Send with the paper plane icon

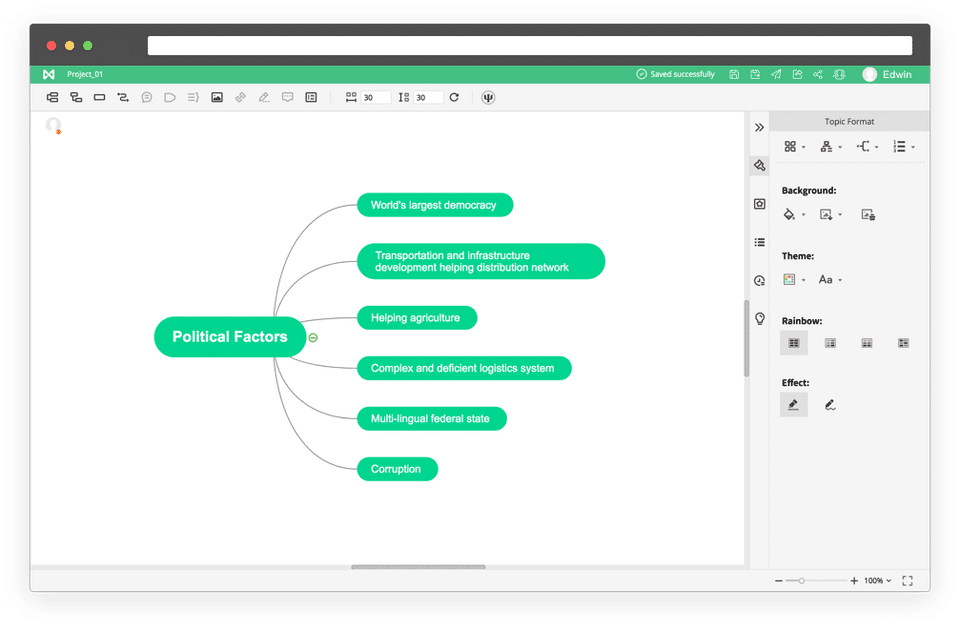tap(776, 74)
